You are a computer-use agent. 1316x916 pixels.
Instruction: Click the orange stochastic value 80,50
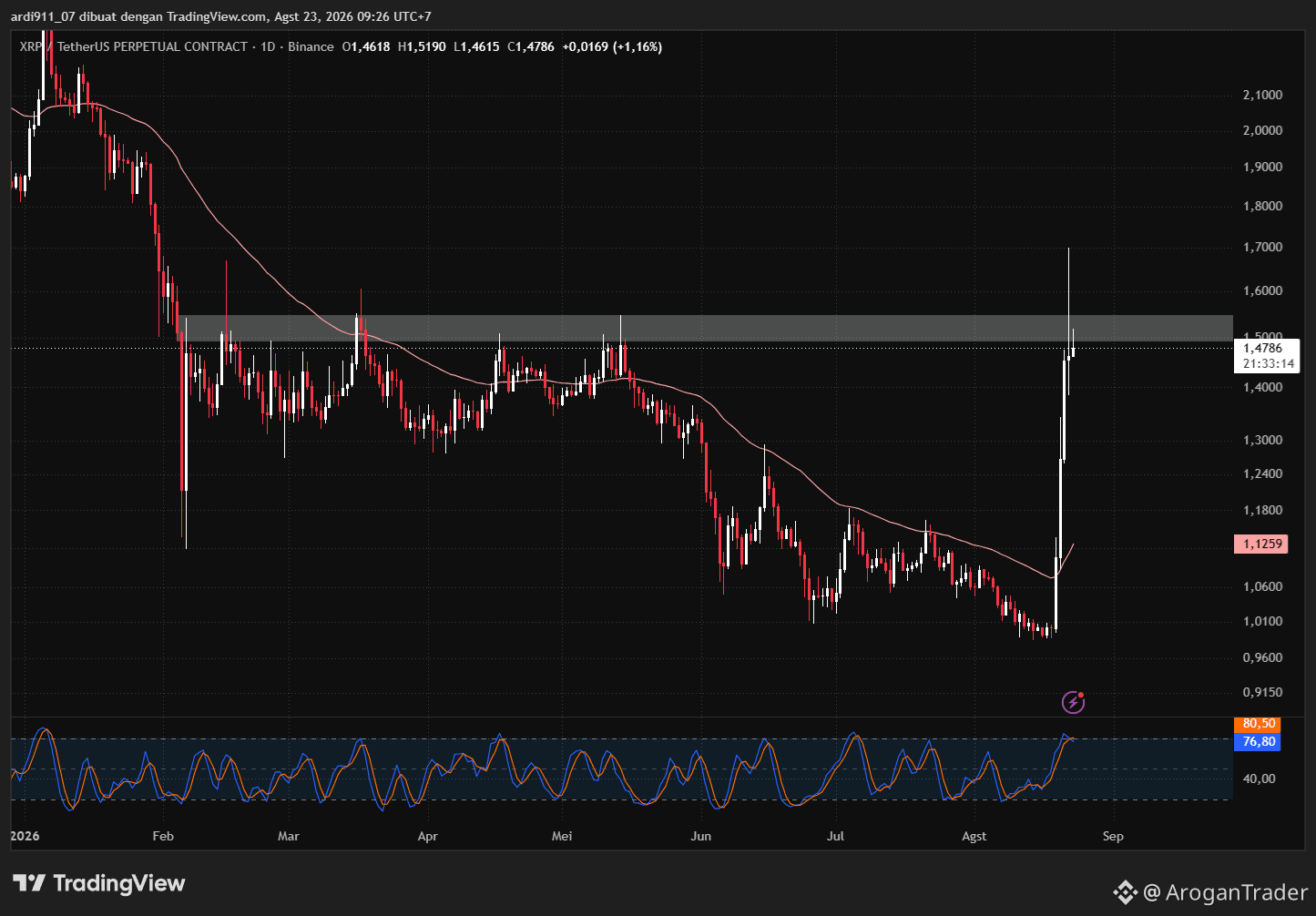click(1258, 724)
